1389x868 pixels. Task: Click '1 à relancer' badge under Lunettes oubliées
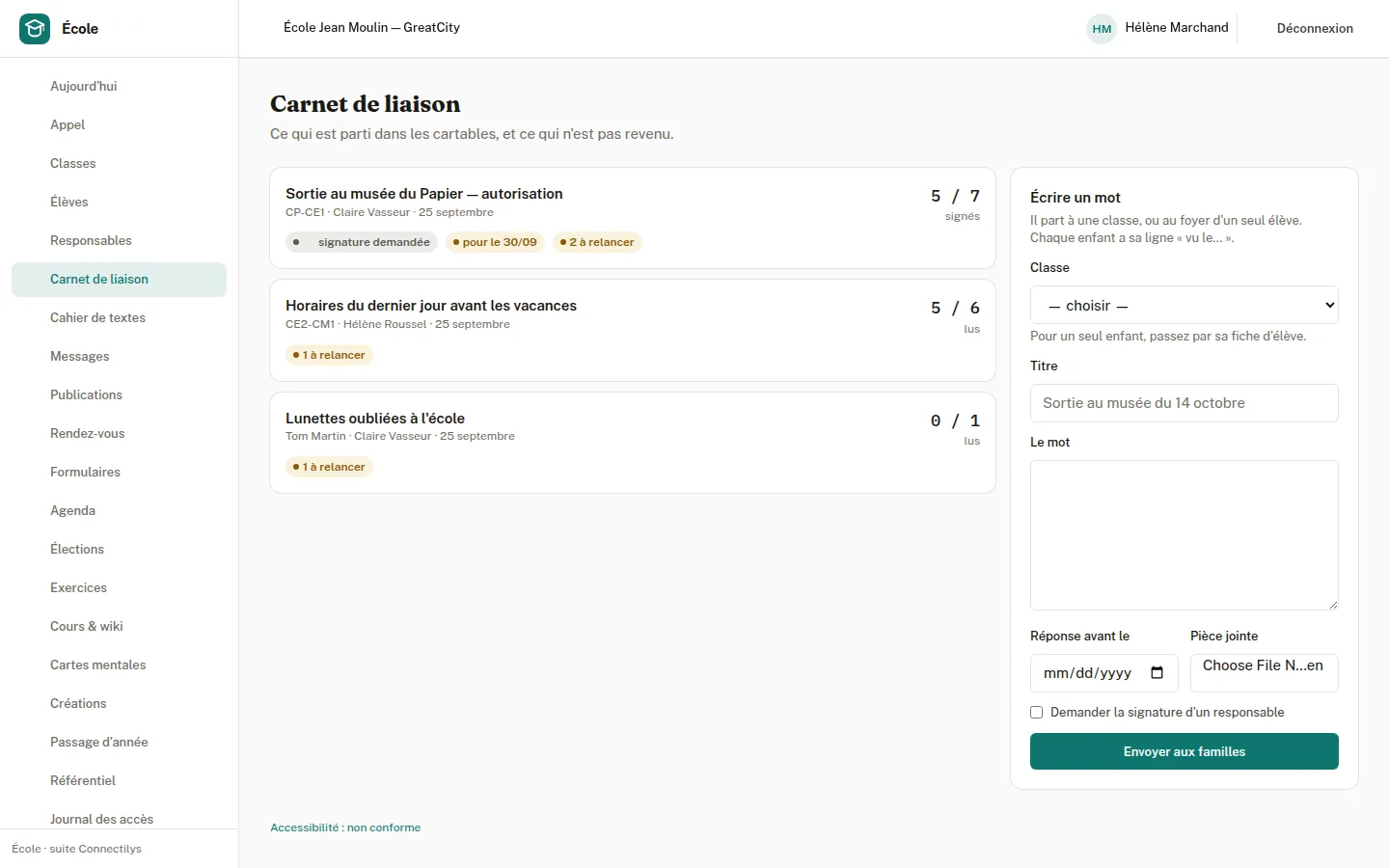pos(329,467)
